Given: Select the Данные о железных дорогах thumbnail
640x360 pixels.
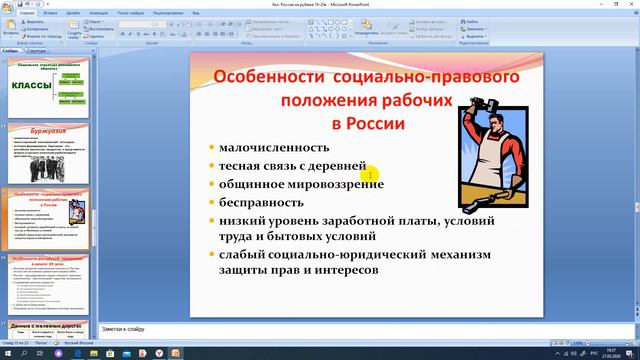Looking at the screenshot, I should [x=48, y=329].
